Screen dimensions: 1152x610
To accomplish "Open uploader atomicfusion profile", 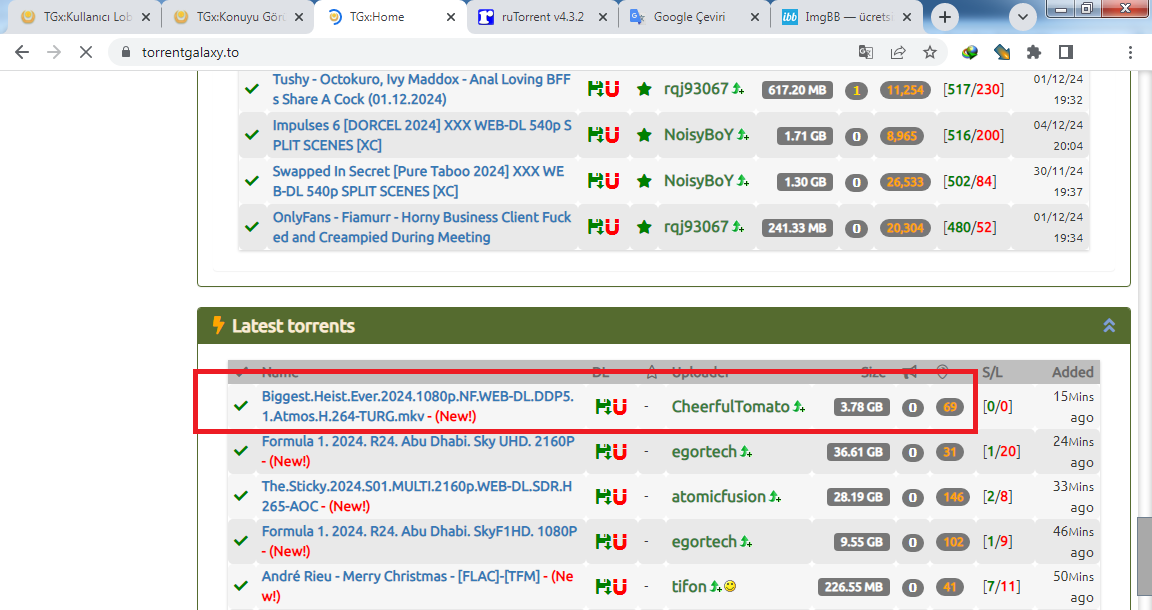I will (719, 497).
